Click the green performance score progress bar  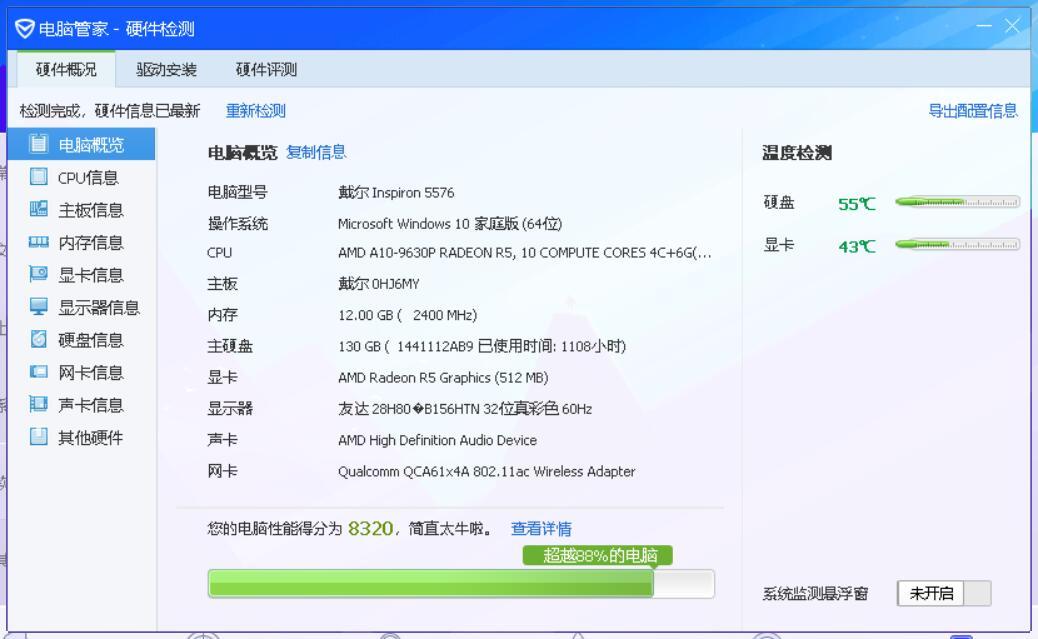(x=461, y=583)
